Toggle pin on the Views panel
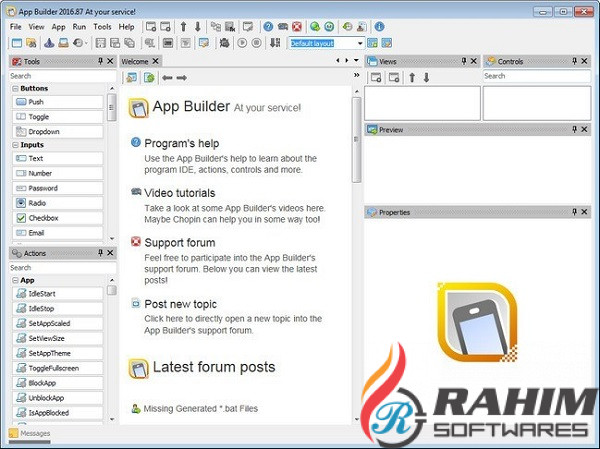Image resolution: width=600 pixels, height=449 pixels. [464, 61]
